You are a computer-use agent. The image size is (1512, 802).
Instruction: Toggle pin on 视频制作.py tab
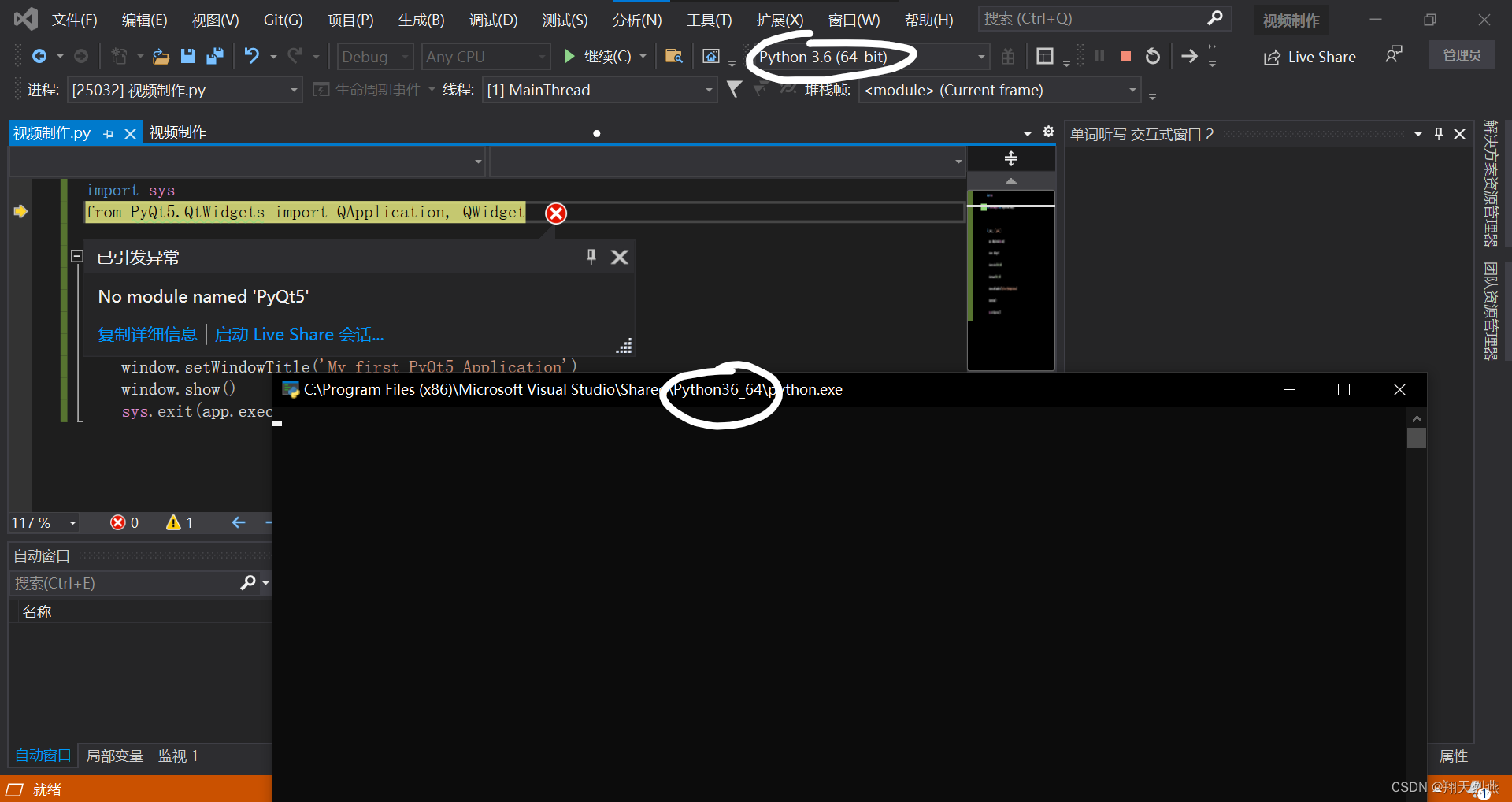click(x=109, y=134)
